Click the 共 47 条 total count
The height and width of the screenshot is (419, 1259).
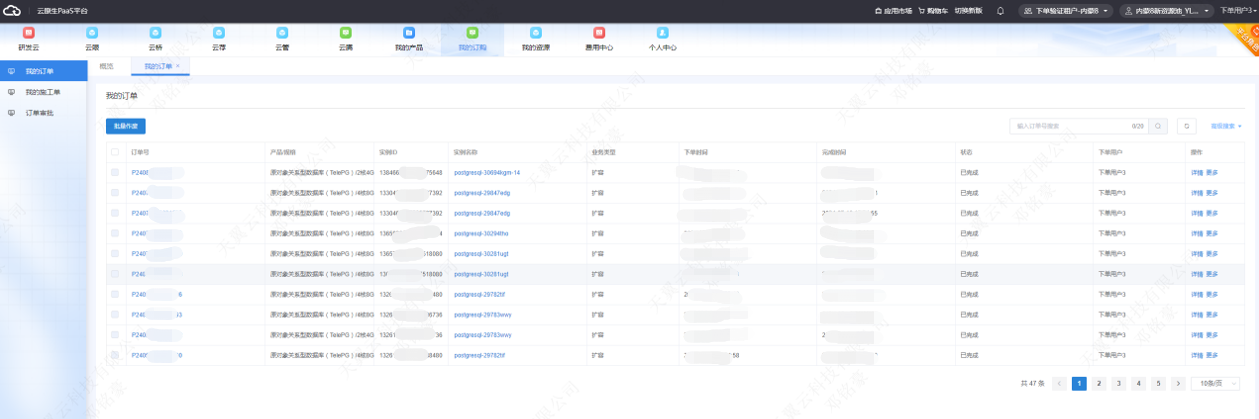(1031, 383)
